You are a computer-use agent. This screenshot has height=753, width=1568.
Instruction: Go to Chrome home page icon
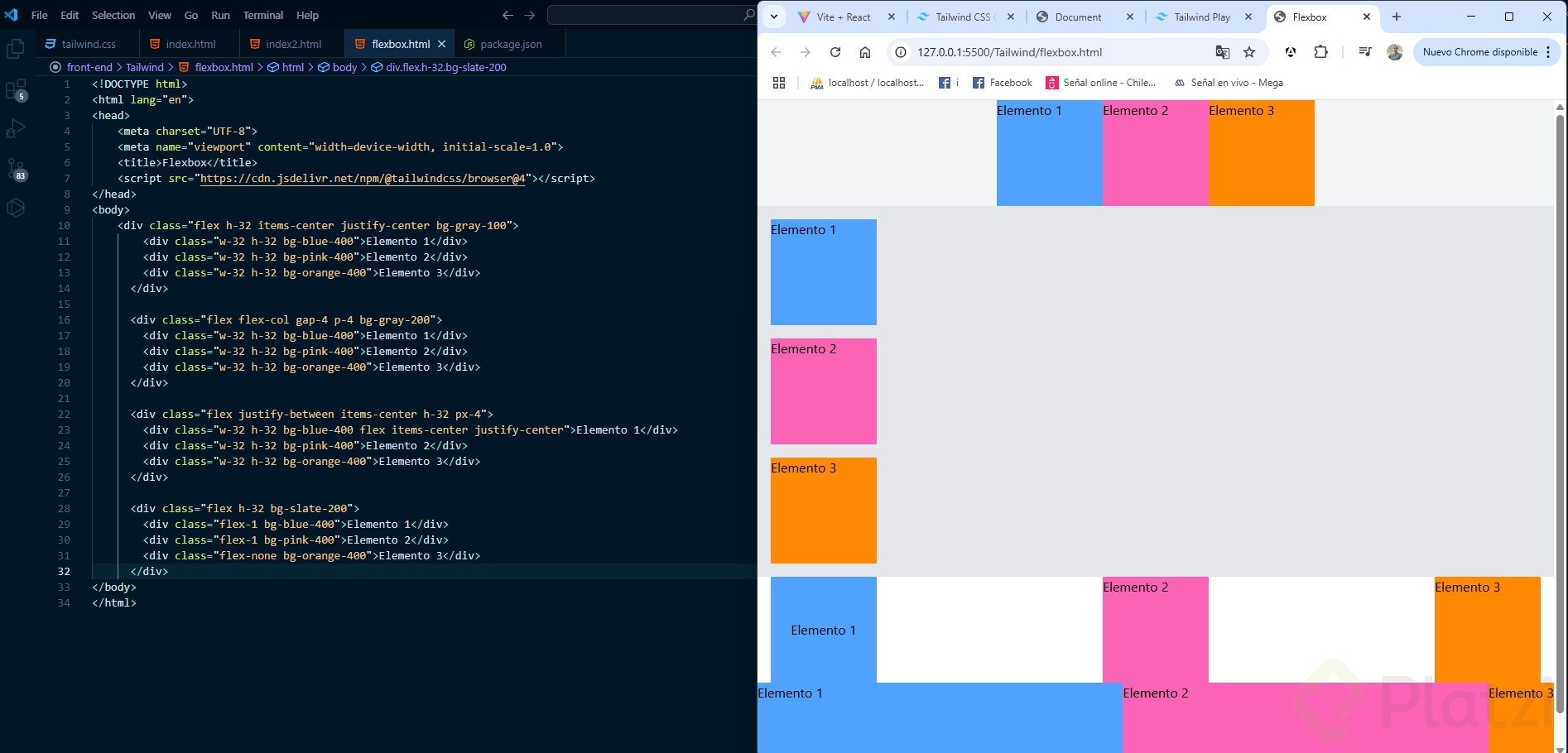tap(865, 52)
